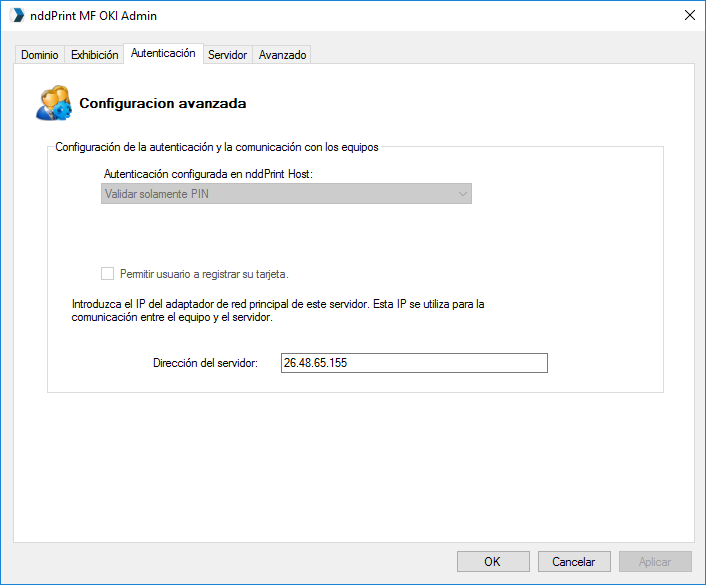Open the Exhibición tab

coord(95,55)
